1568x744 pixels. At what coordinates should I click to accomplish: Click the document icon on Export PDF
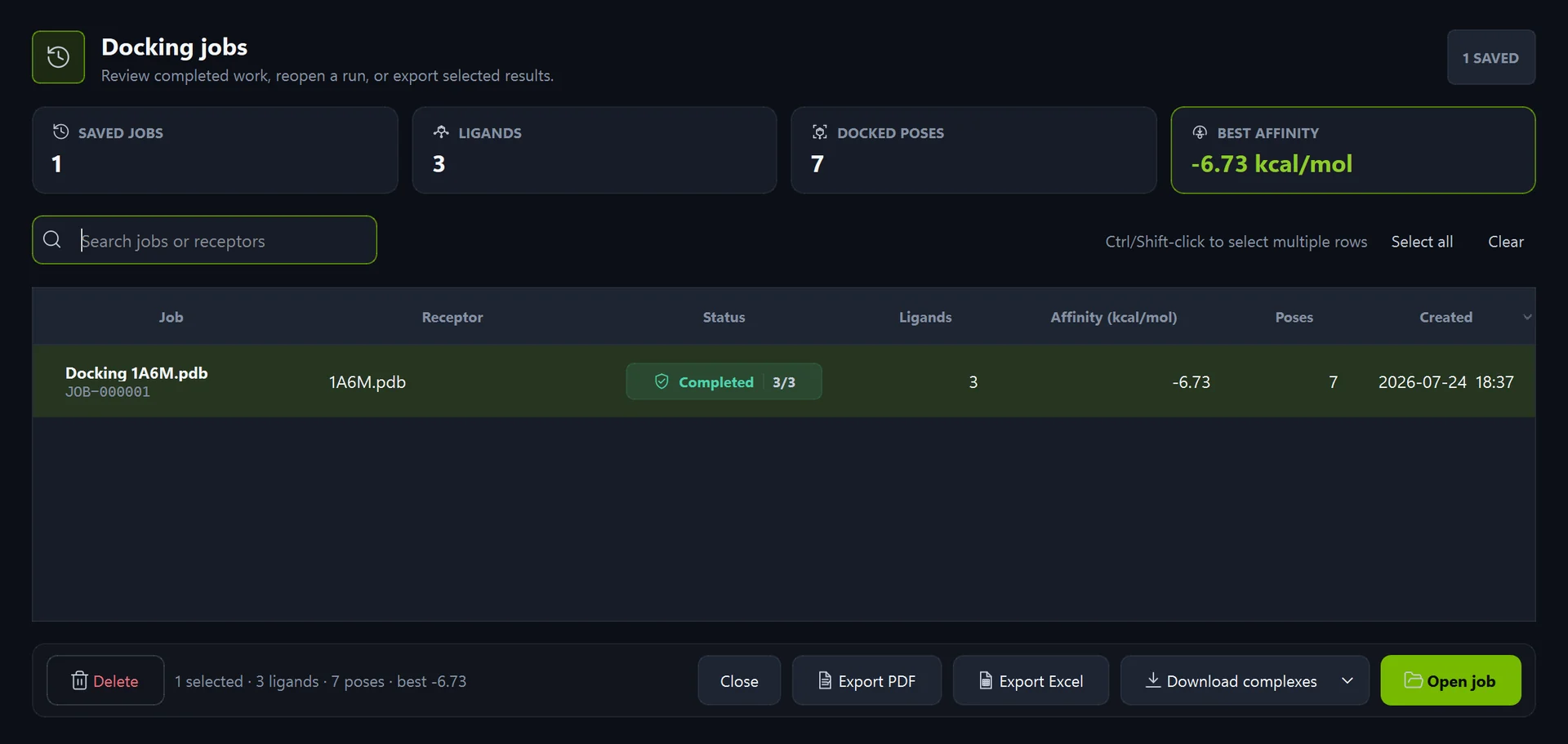(x=825, y=680)
